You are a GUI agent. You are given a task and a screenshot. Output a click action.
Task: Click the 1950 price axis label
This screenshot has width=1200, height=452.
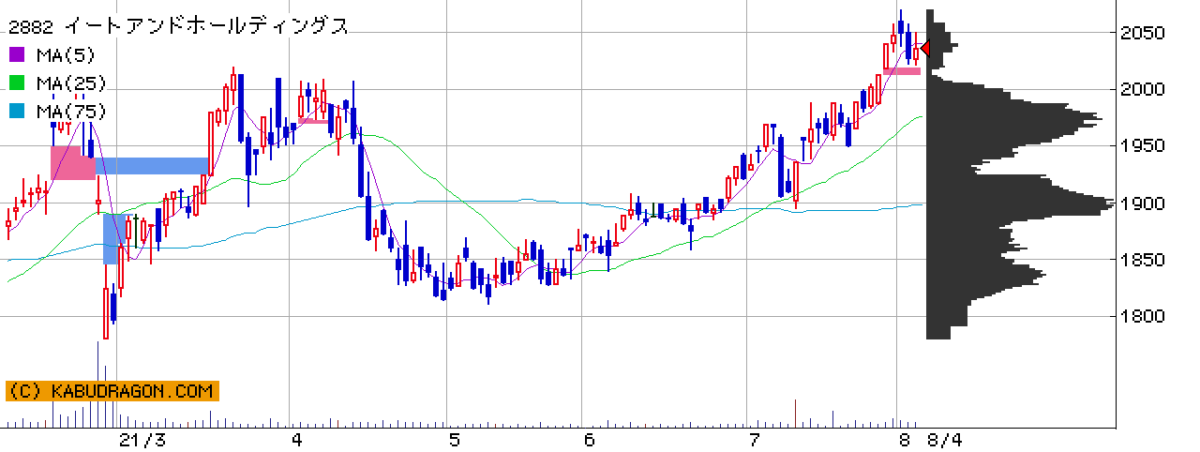click(x=1144, y=147)
